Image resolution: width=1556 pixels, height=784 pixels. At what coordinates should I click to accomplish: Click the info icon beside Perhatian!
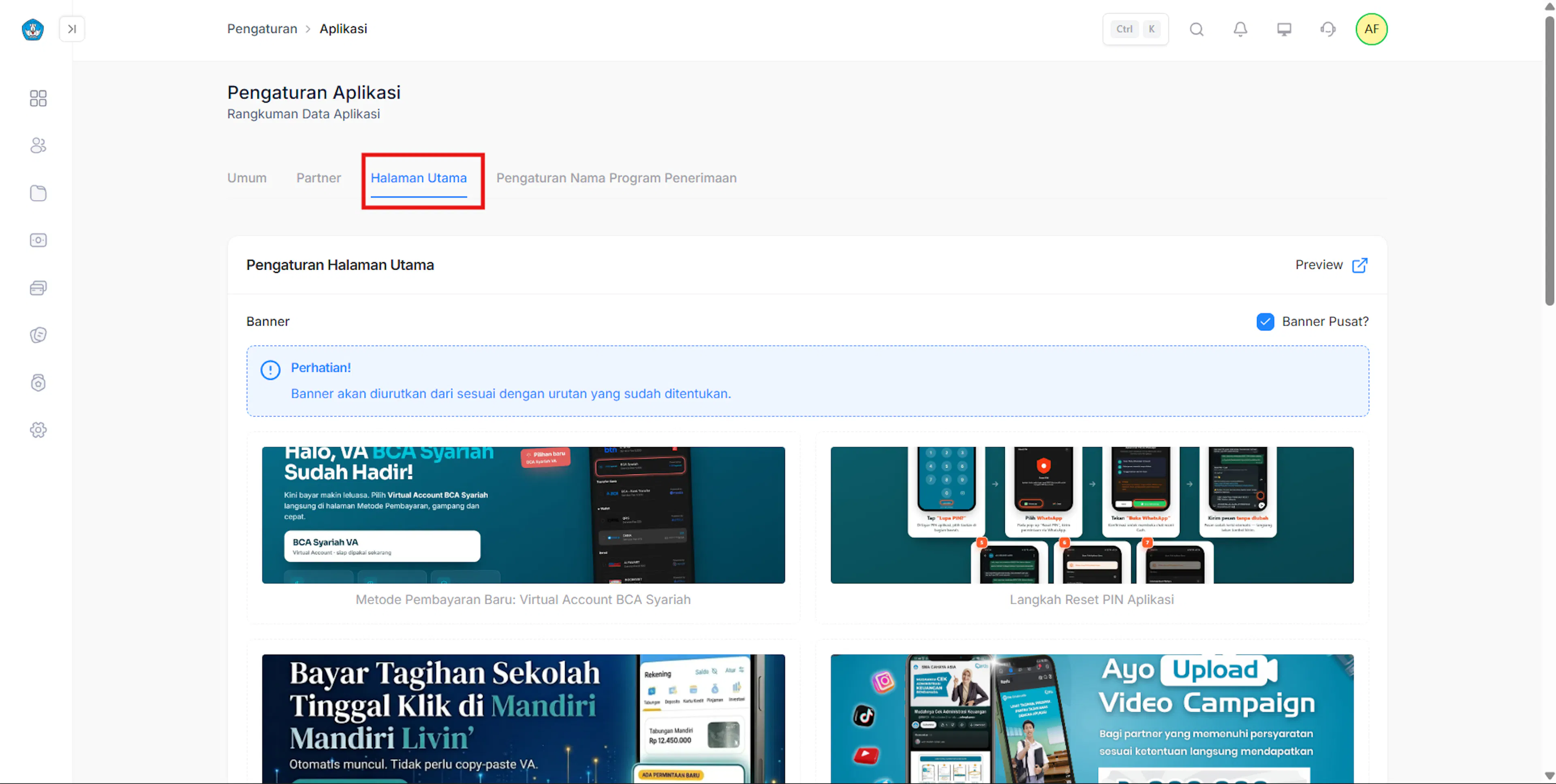point(271,370)
